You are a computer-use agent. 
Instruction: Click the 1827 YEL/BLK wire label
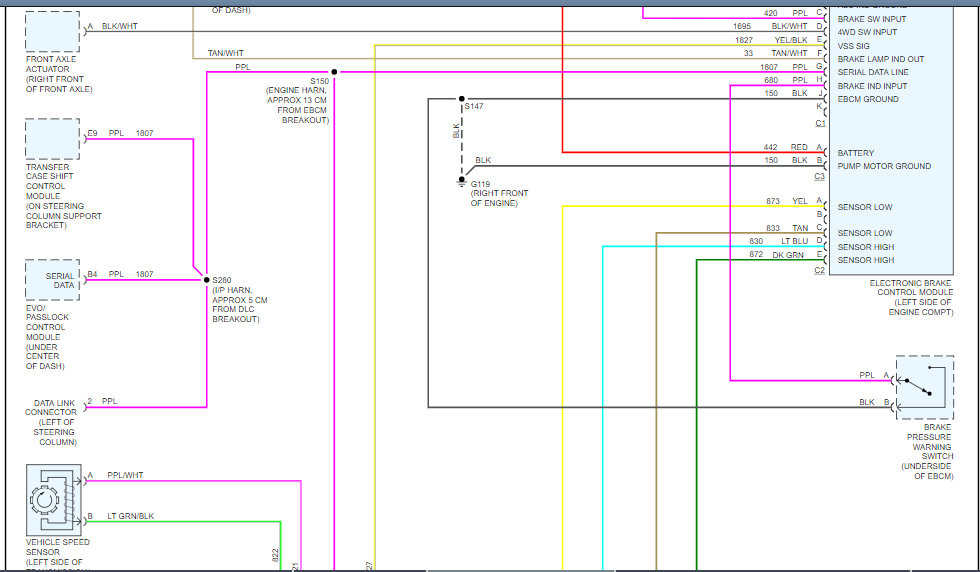(x=771, y=41)
